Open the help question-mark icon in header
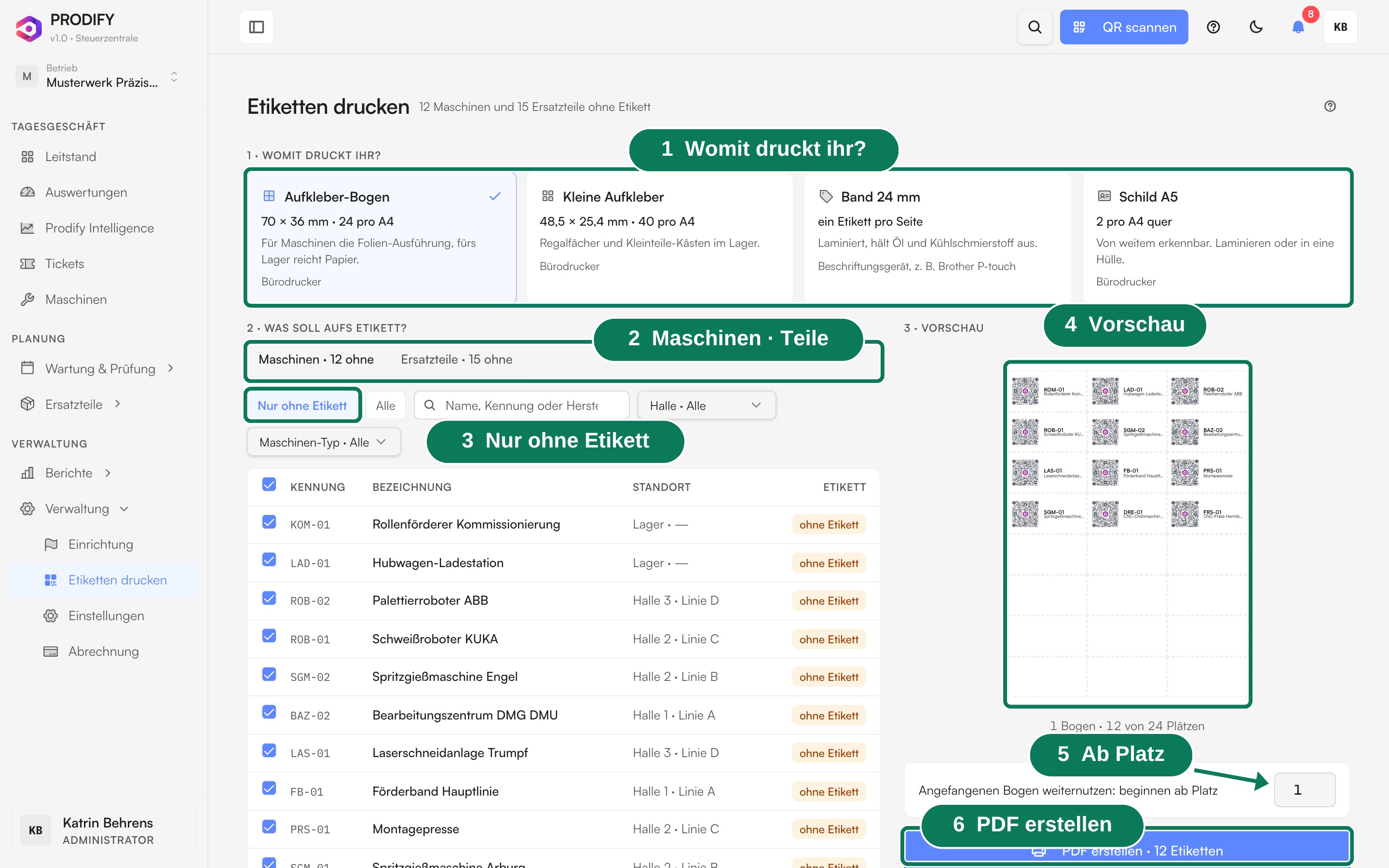This screenshot has height=868, width=1389. pyautogui.click(x=1213, y=27)
